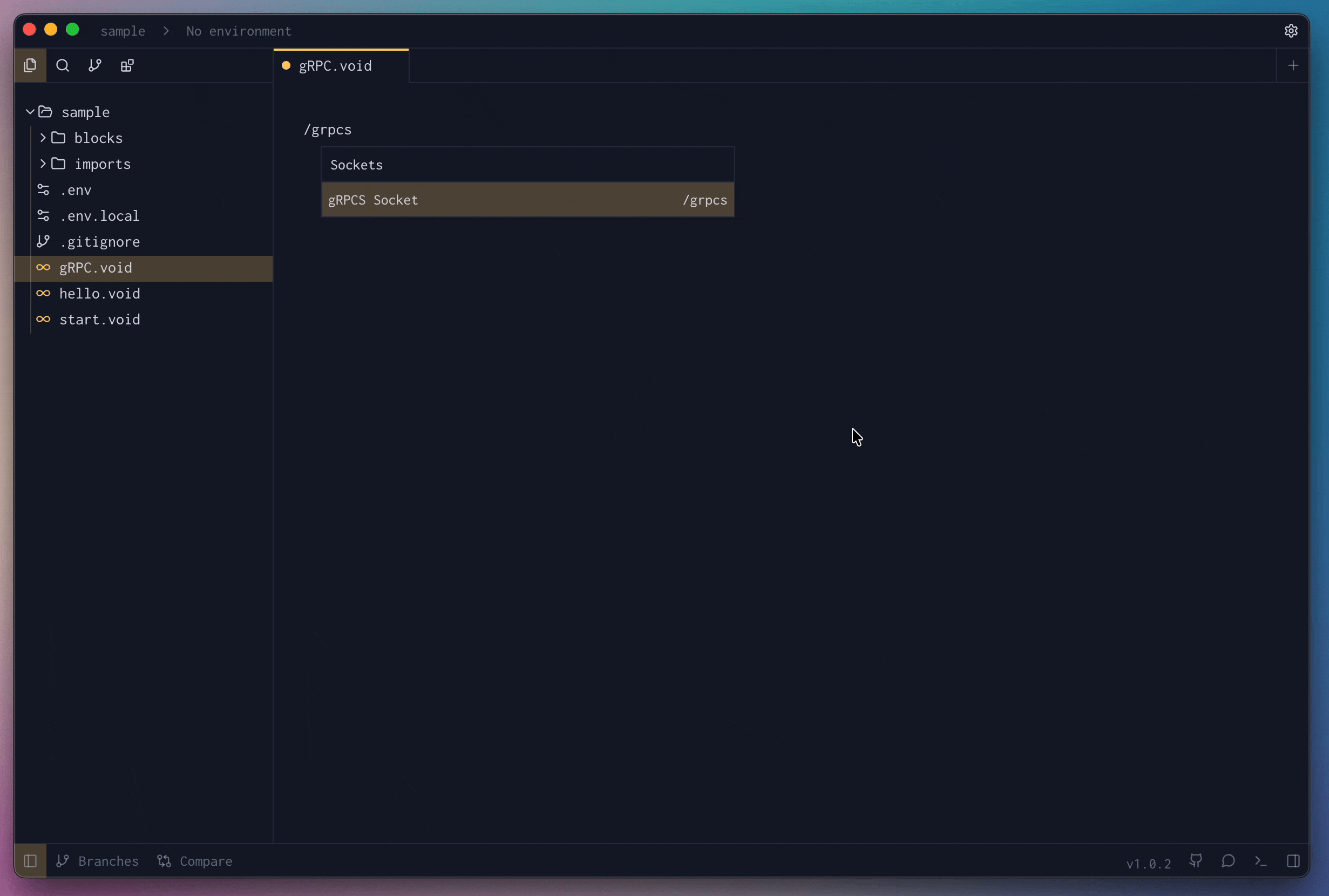Expand the imports folder
This screenshot has height=896, width=1329.
(x=43, y=164)
